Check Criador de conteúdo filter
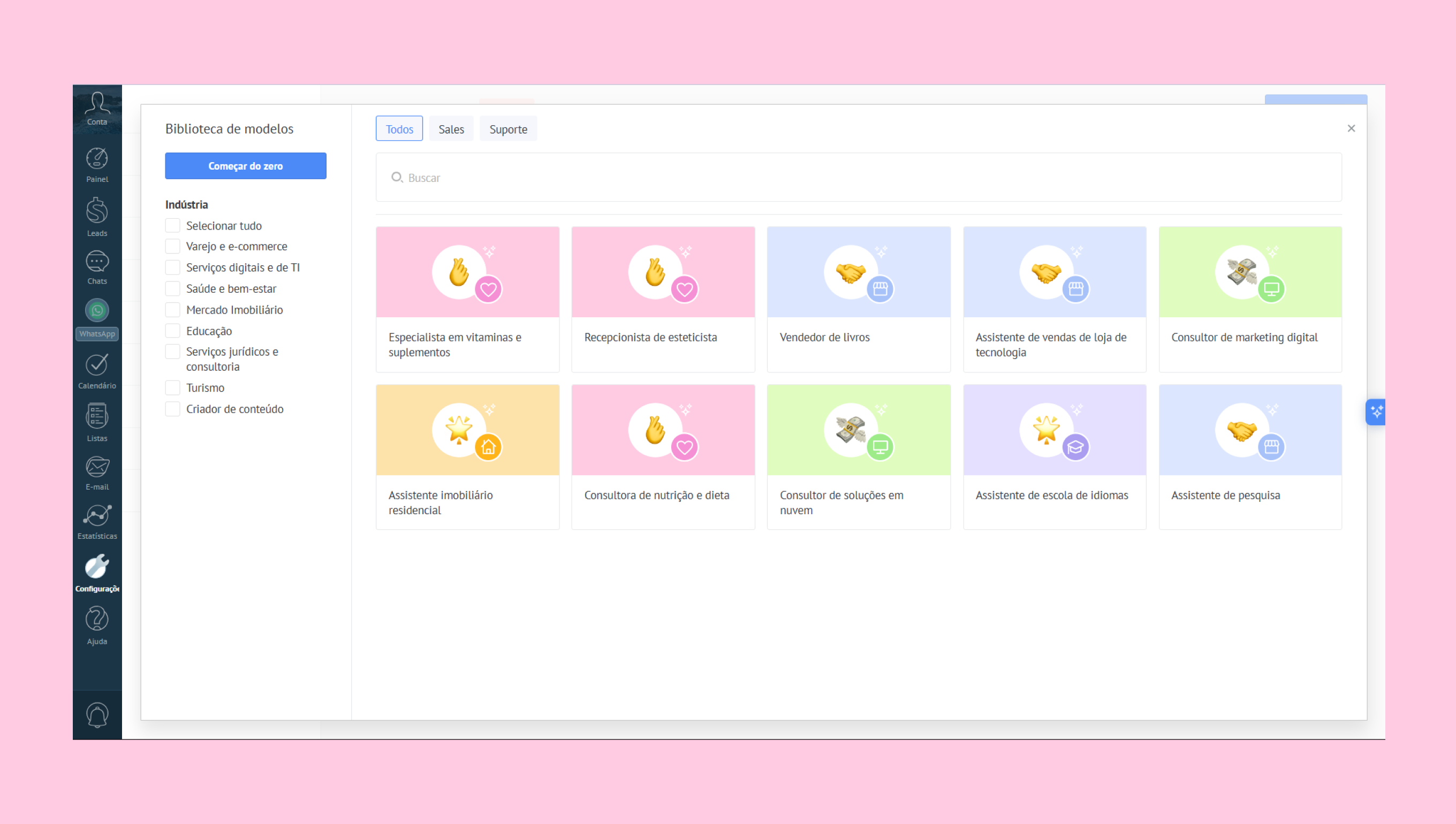The height and width of the screenshot is (824, 1456). [x=173, y=409]
